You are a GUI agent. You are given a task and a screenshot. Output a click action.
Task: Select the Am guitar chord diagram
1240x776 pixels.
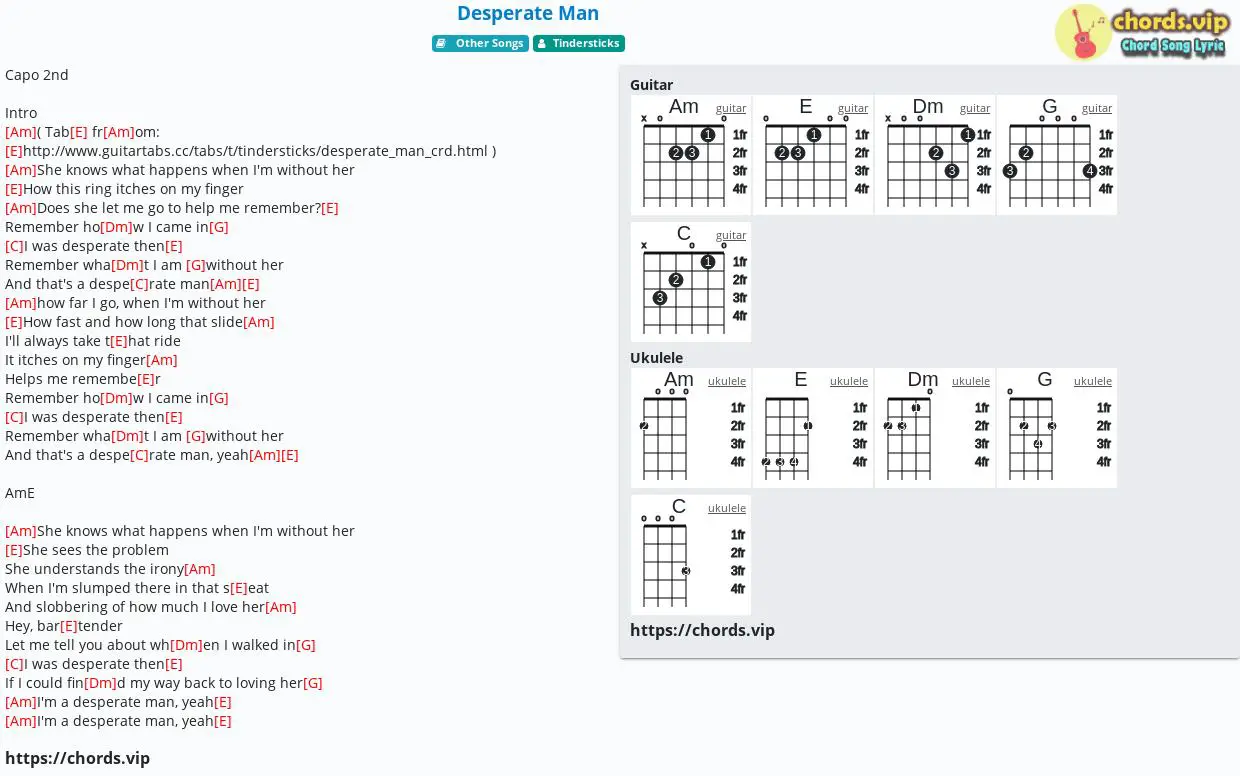pyautogui.click(x=691, y=155)
